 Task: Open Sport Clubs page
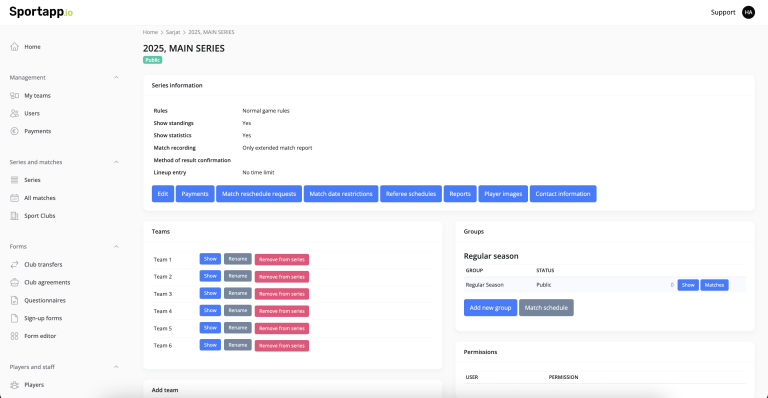click(x=40, y=216)
